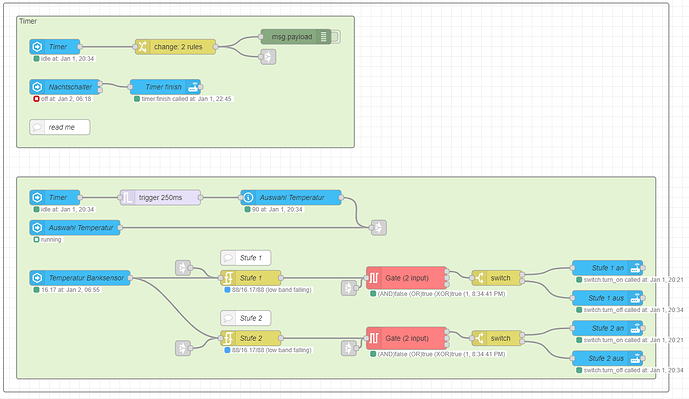Select the Timer group label
The height and width of the screenshot is (399, 689).
28,21
